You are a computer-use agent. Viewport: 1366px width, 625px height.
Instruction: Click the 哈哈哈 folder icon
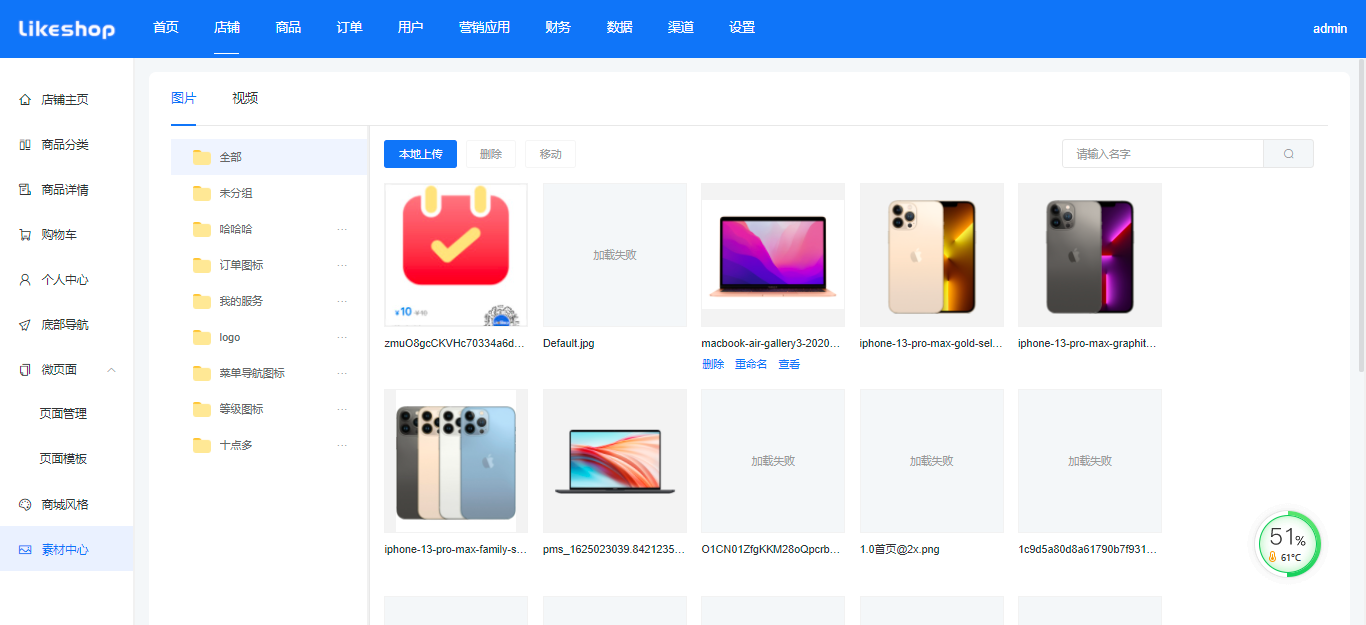tap(202, 229)
